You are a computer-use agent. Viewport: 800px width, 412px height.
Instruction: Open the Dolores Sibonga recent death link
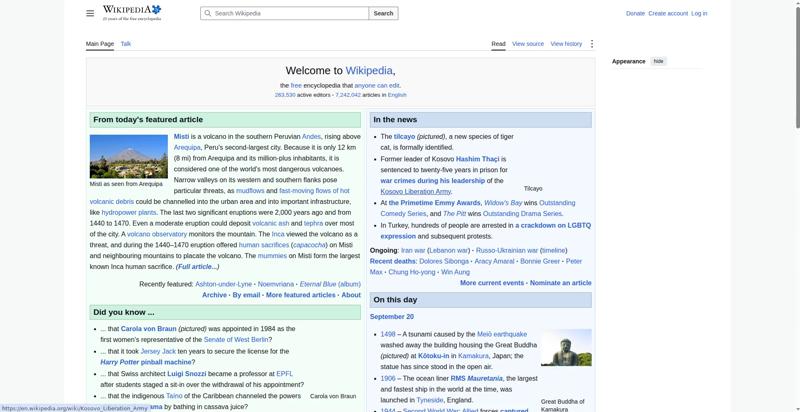coord(444,261)
